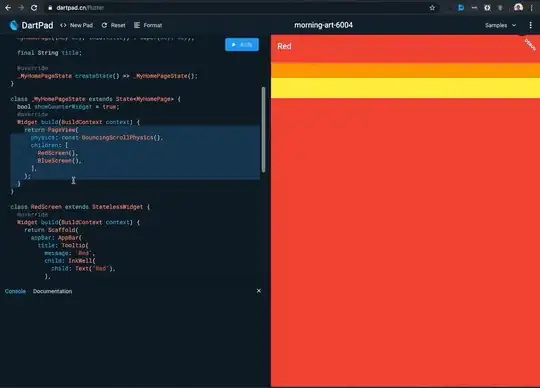Click the orange stripe in preview

click(x=405, y=70)
